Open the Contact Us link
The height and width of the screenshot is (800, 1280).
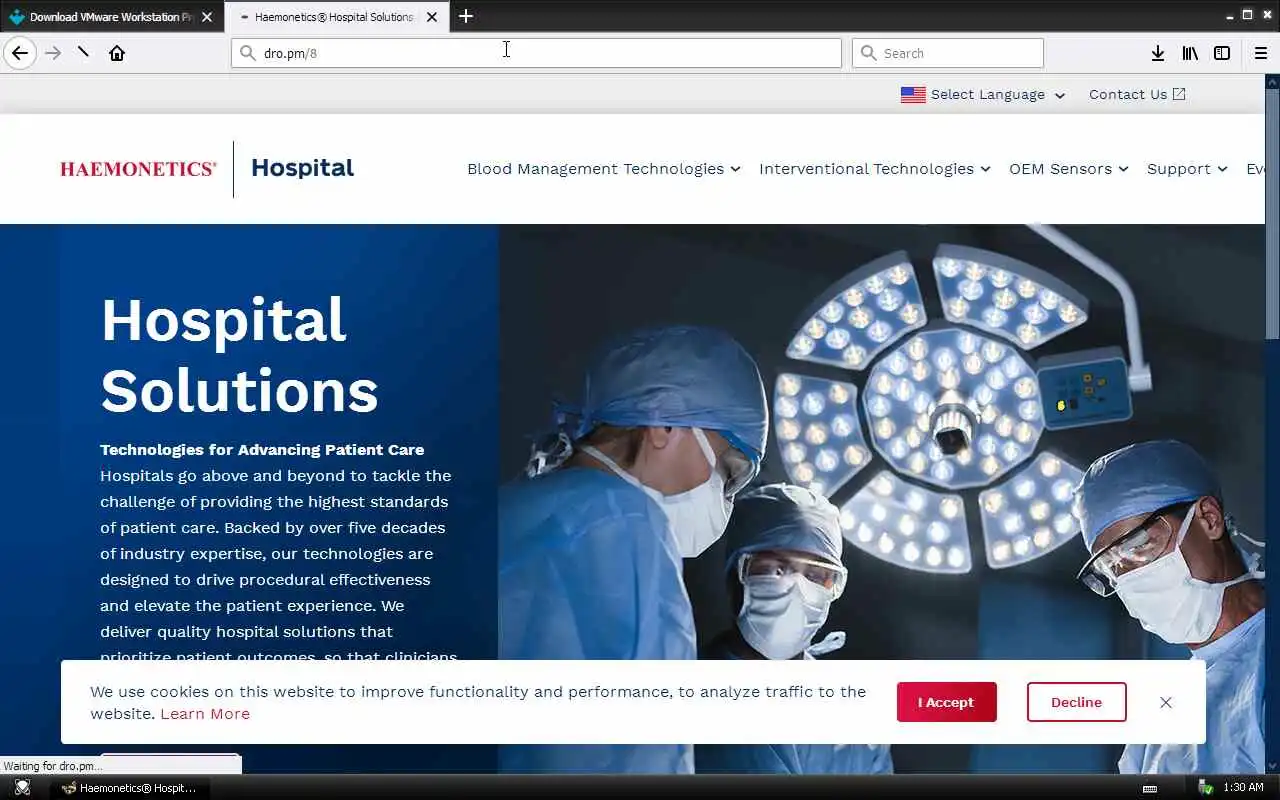click(1137, 94)
